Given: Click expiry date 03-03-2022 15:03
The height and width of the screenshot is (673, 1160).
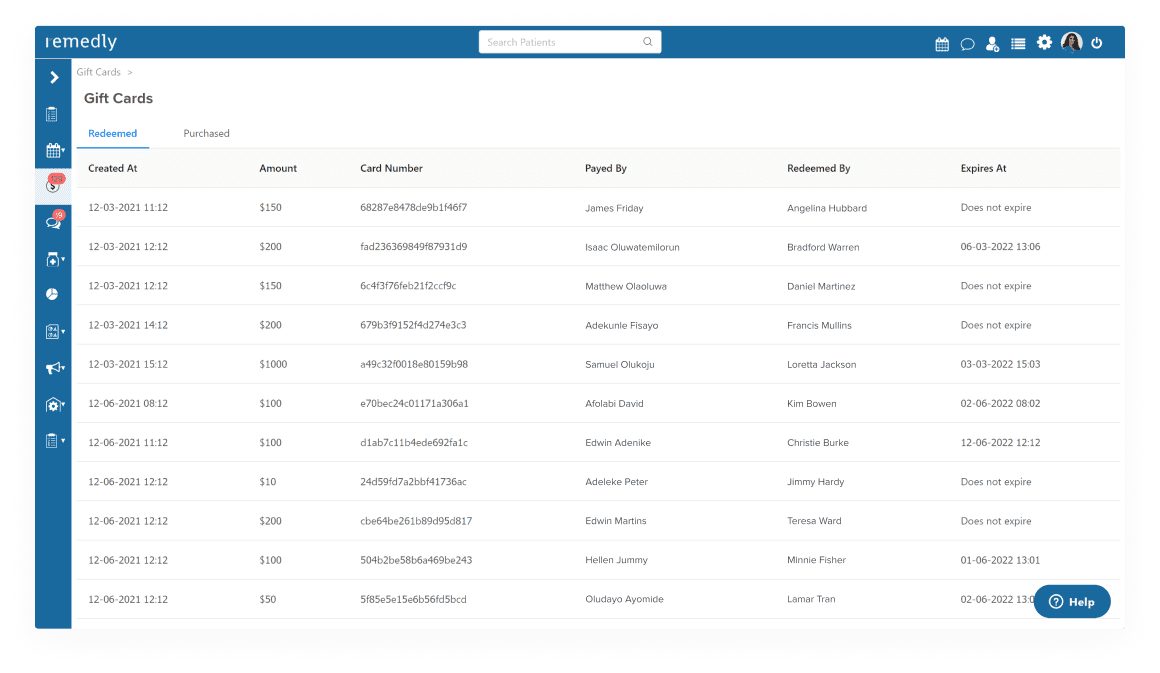Looking at the screenshot, I should tap(1000, 365).
